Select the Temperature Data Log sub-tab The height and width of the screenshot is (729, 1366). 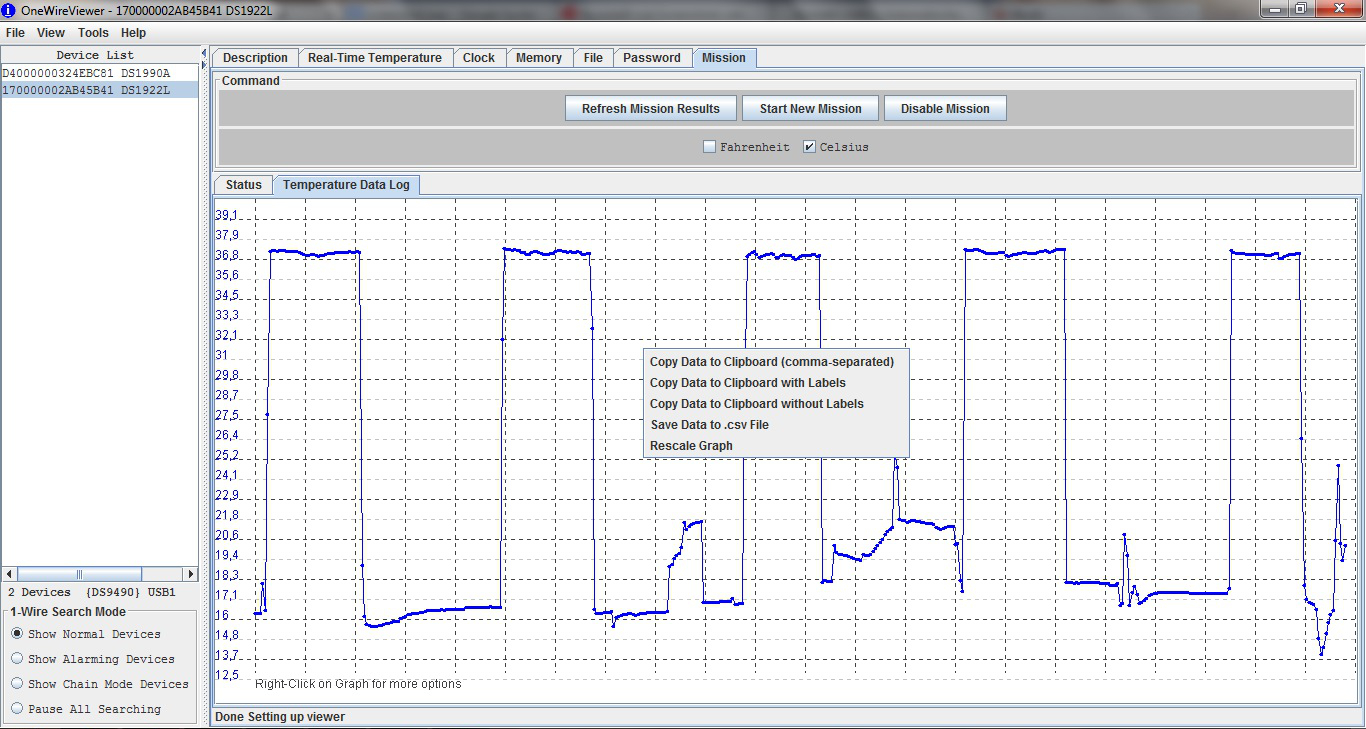click(347, 185)
